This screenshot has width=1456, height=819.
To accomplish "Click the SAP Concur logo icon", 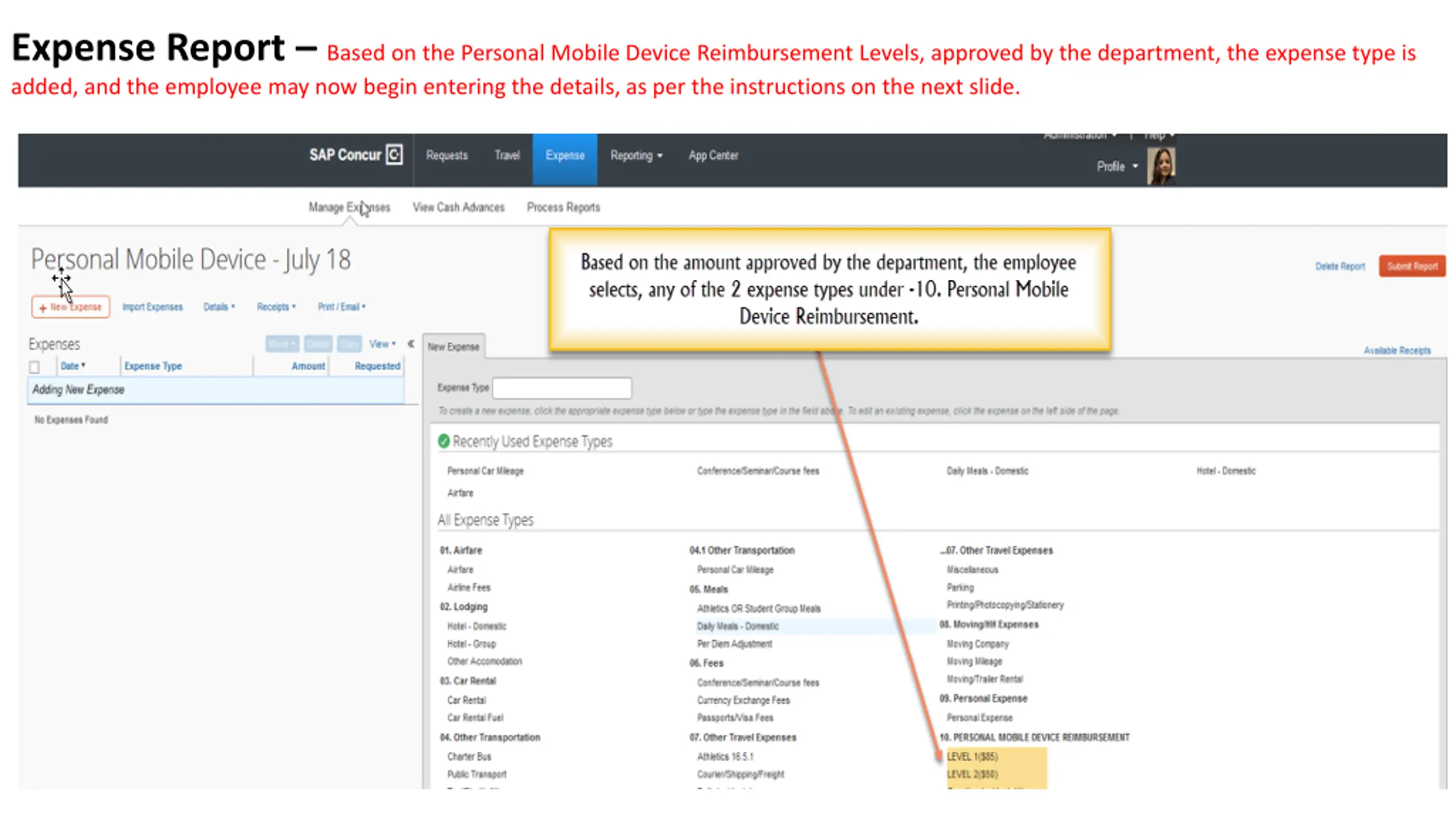I will coord(394,155).
